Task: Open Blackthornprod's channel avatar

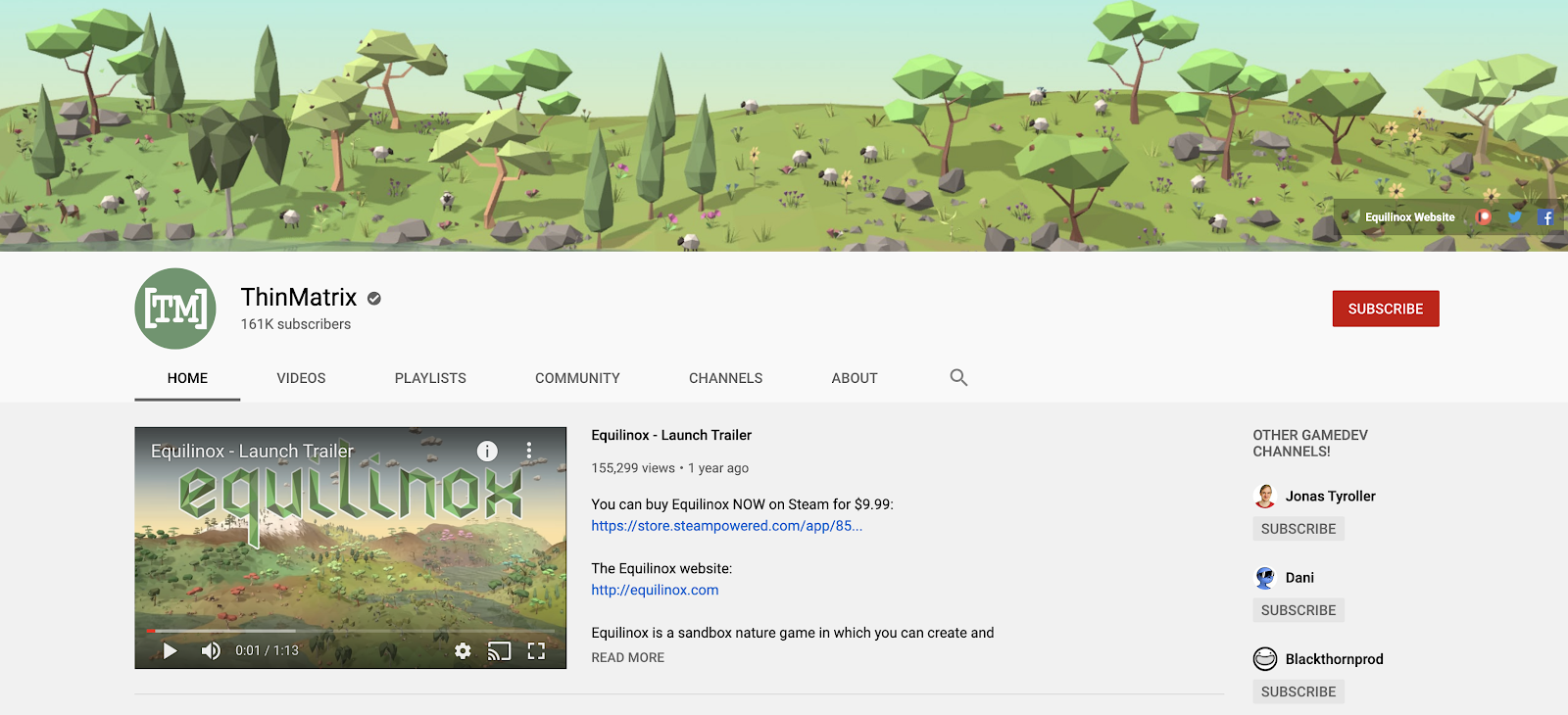Action: click(1265, 658)
